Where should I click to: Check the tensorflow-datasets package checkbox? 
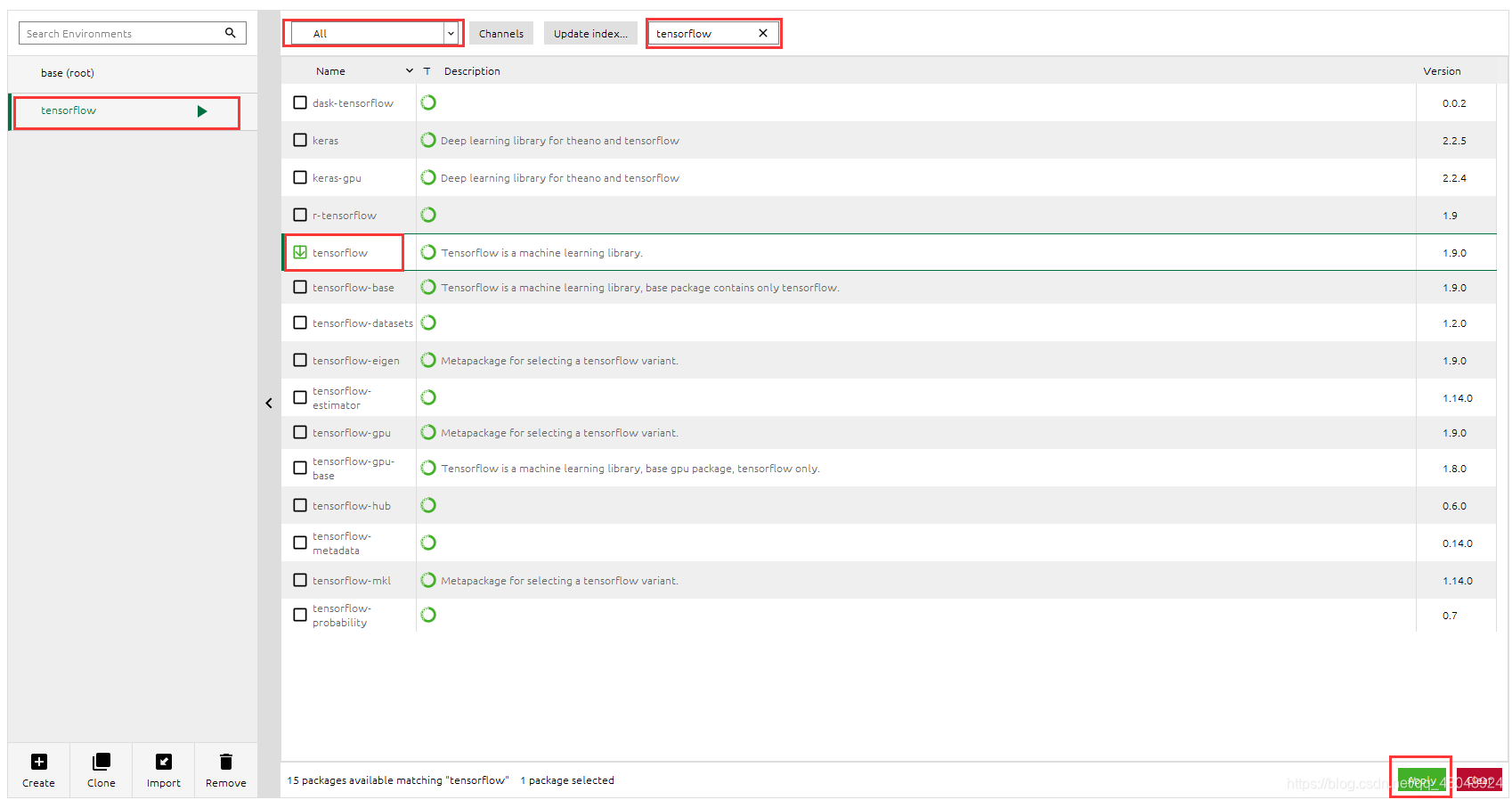[300, 322]
